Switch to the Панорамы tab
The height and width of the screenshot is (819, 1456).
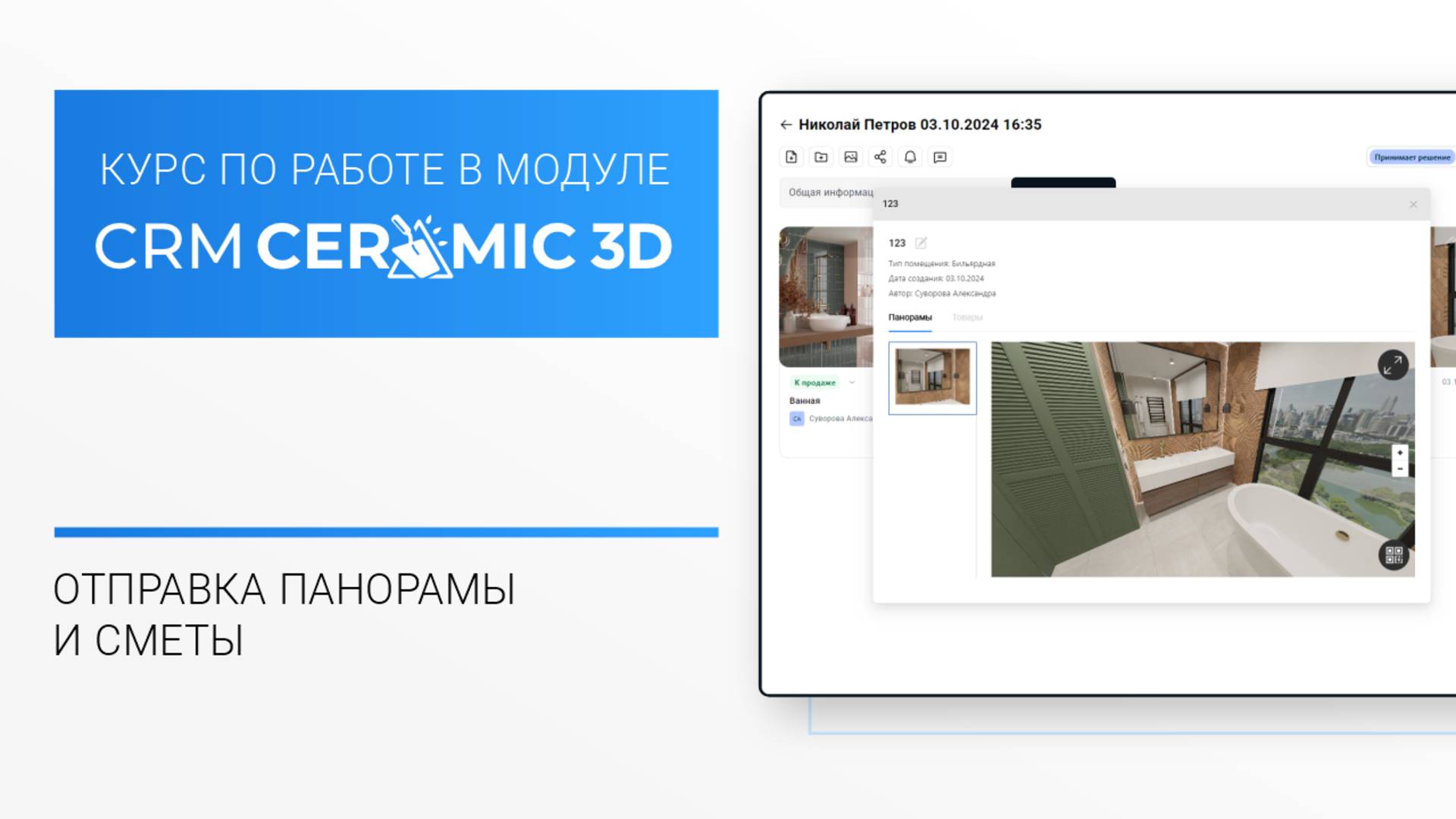click(910, 317)
